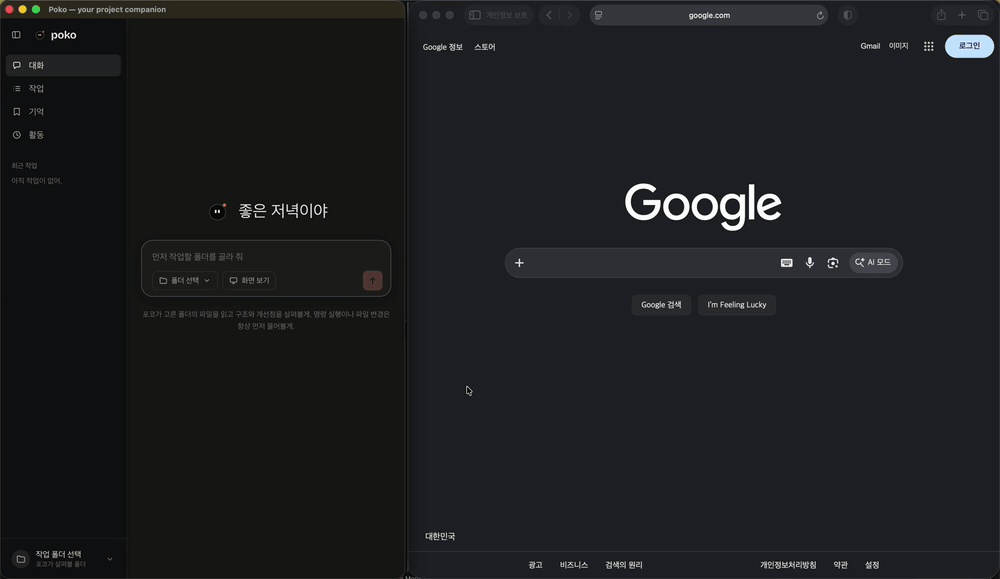Open the 설정 footer menu on Google
The width and height of the screenshot is (1000, 579).
click(872, 565)
